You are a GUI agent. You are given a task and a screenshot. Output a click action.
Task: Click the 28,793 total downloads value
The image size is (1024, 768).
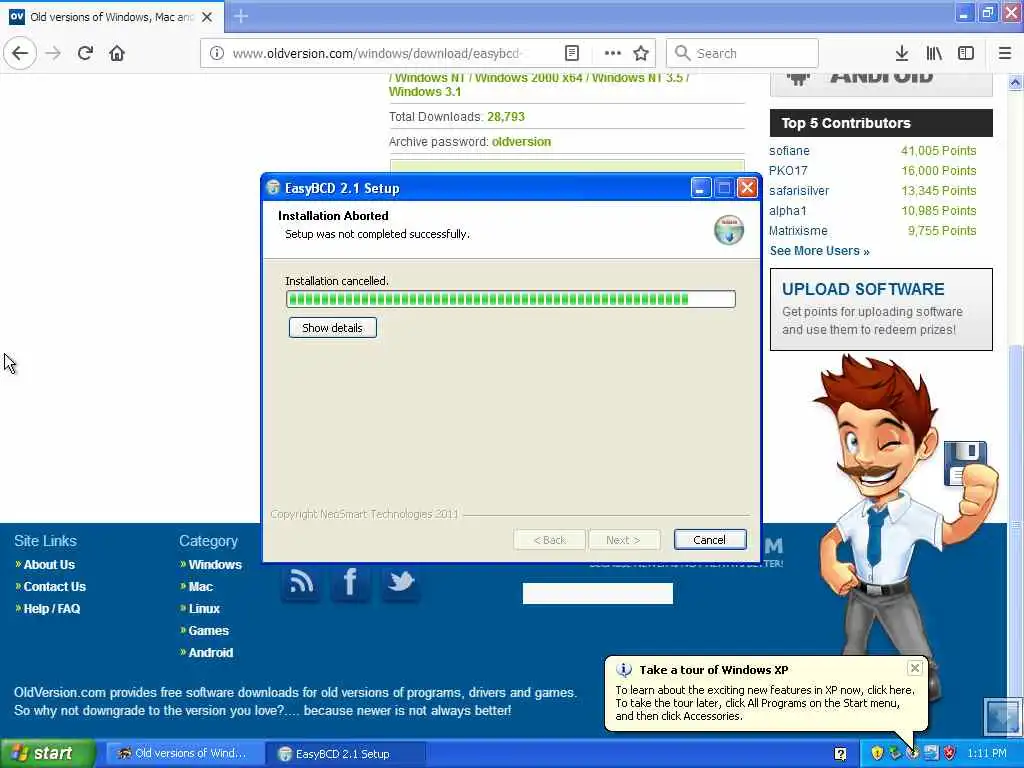505,117
